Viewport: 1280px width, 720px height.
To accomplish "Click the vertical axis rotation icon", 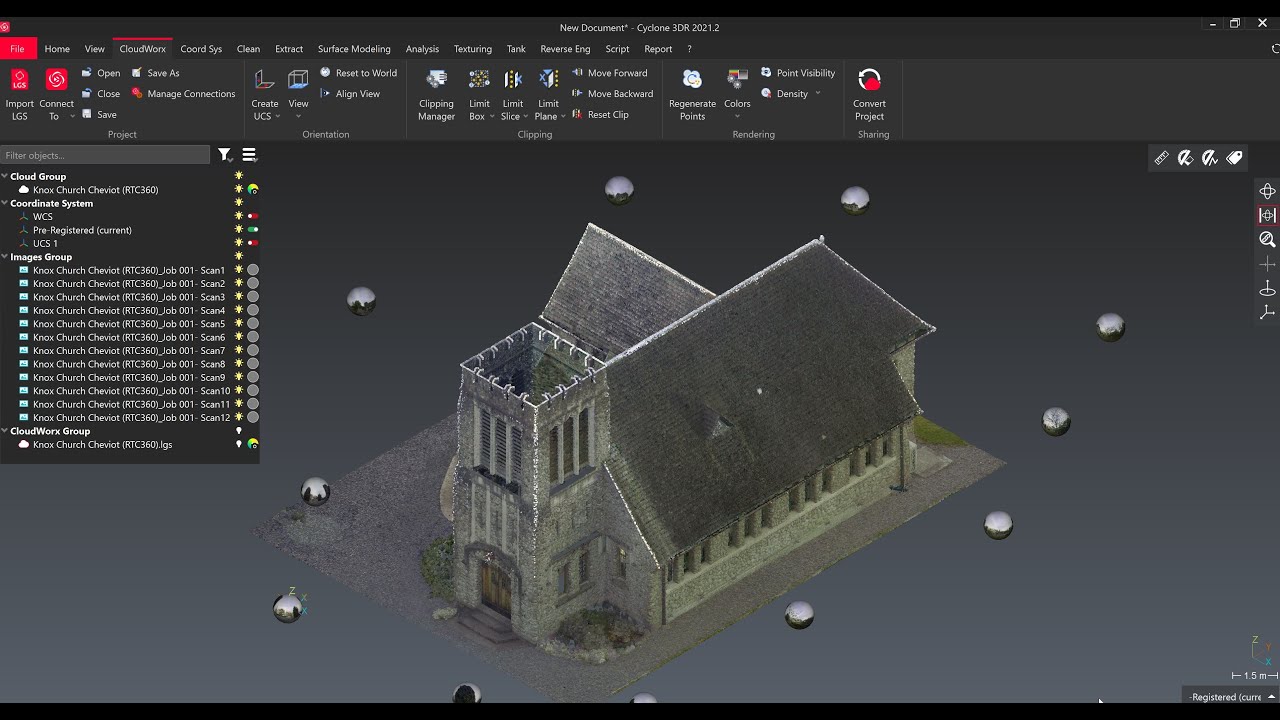I will (1267, 289).
